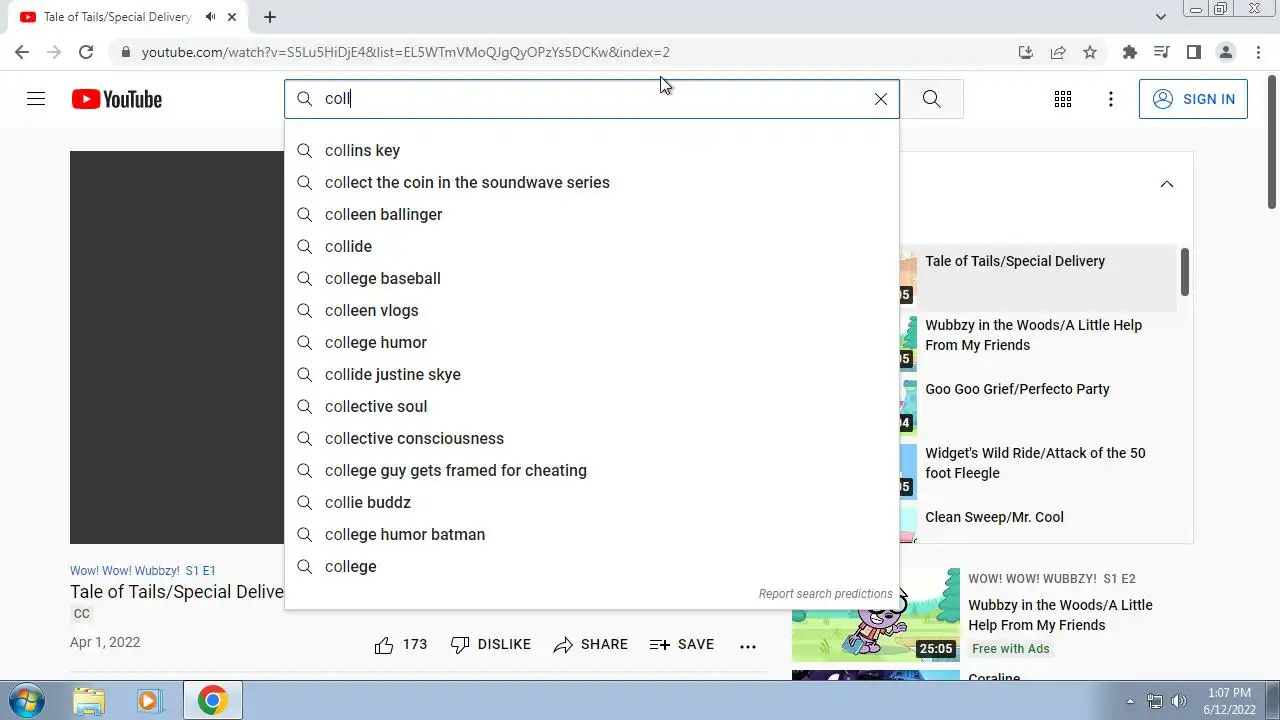Viewport: 1280px width, 720px height.
Task: Clear the search box with X icon
Action: pos(881,99)
